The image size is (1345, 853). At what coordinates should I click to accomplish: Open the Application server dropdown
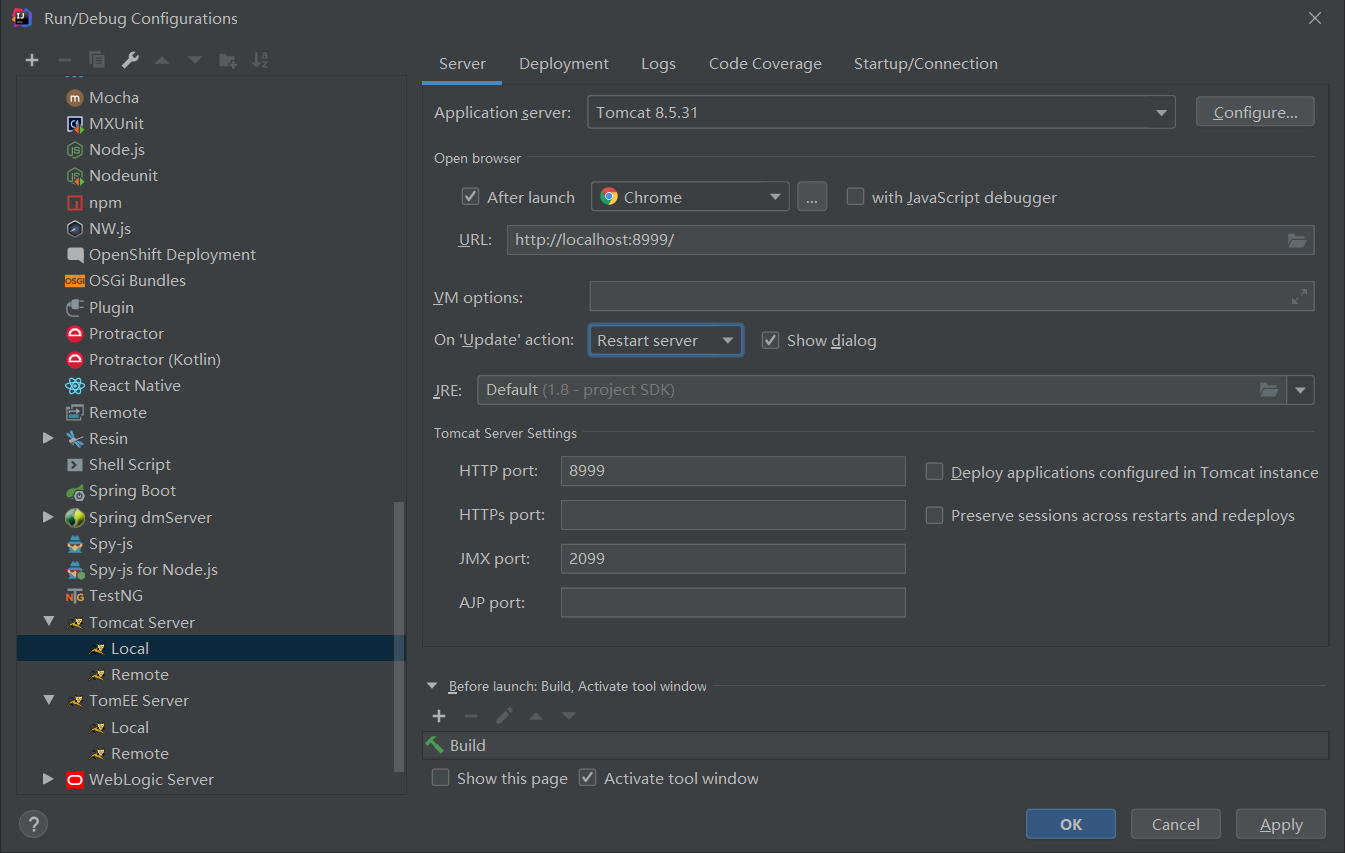[881, 113]
